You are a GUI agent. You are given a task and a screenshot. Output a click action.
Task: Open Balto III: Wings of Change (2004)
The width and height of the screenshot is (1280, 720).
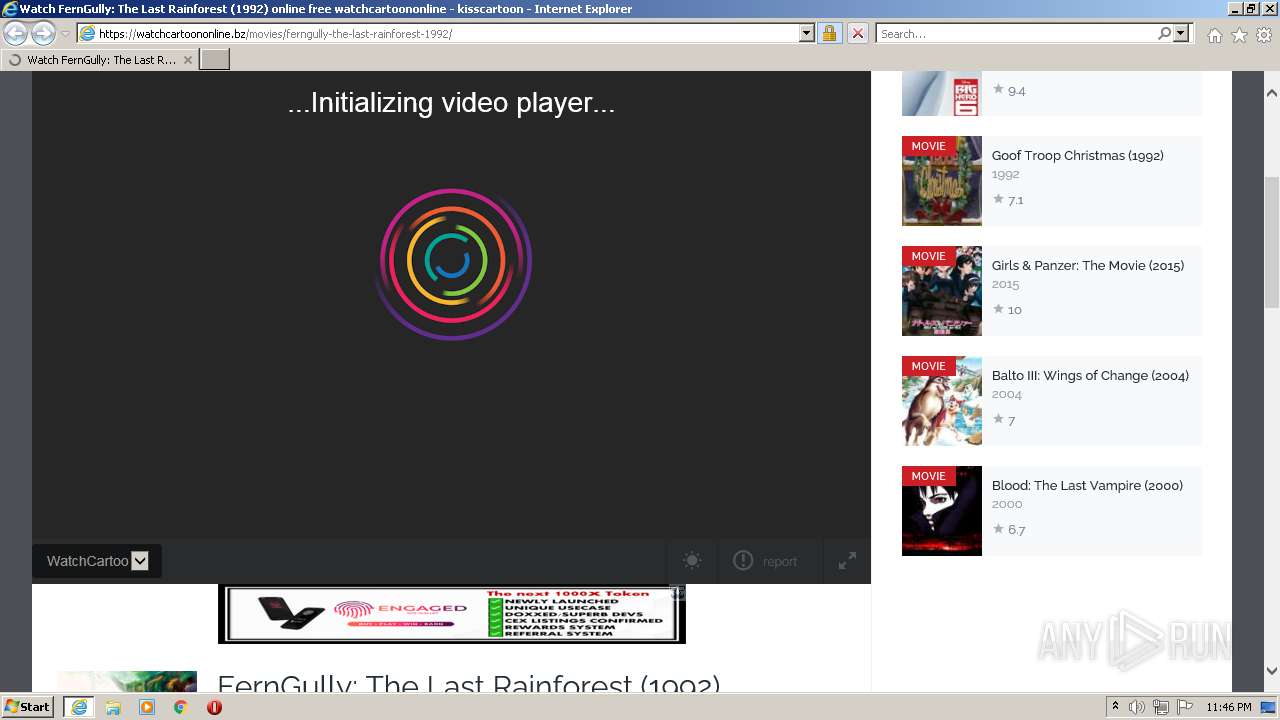point(1090,375)
